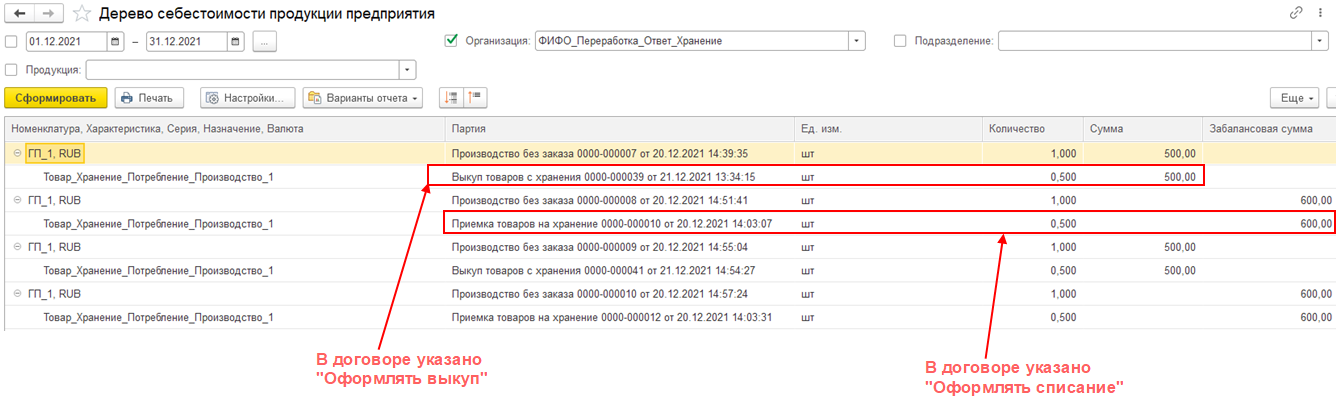Open the Организация dropdown list
The height and width of the screenshot is (399, 1336).
[x=857, y=41]
